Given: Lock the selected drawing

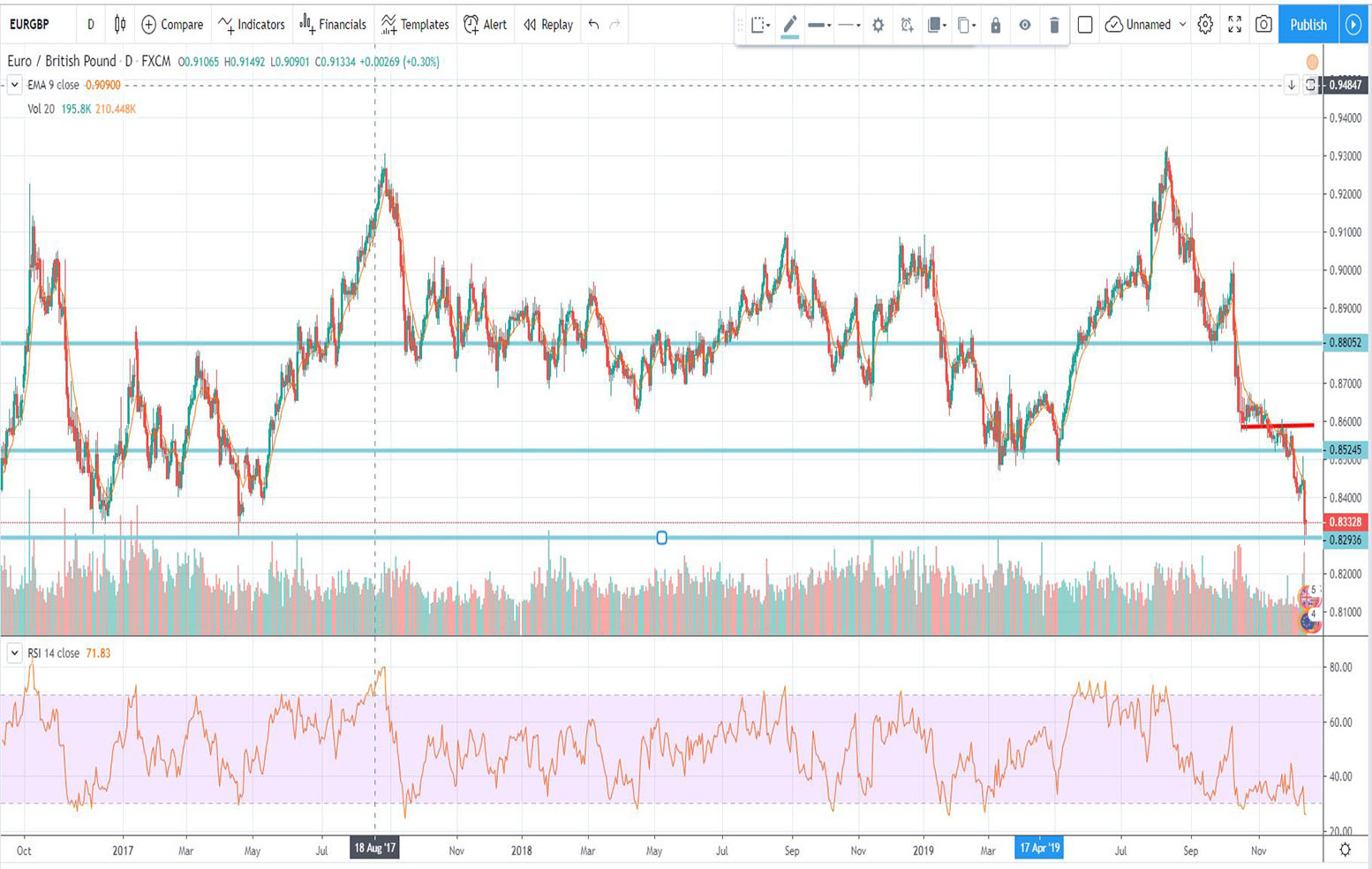Looking at the screenshot, I should 995,25.
